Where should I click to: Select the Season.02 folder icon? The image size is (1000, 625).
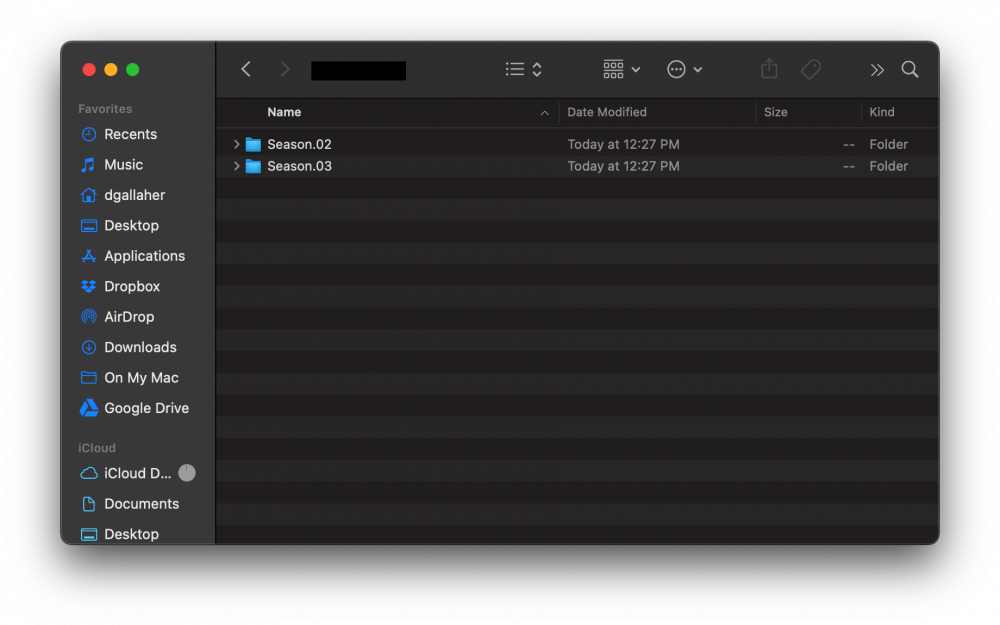pos(253,144)
